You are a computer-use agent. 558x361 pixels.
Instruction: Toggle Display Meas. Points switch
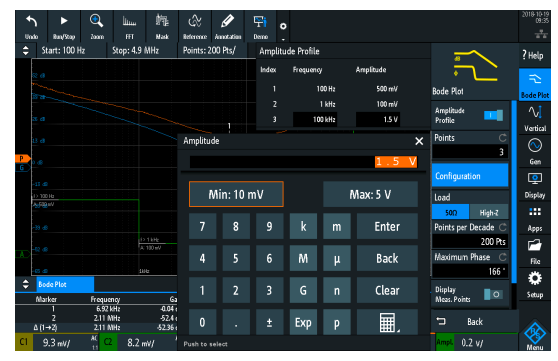point(494,294)
